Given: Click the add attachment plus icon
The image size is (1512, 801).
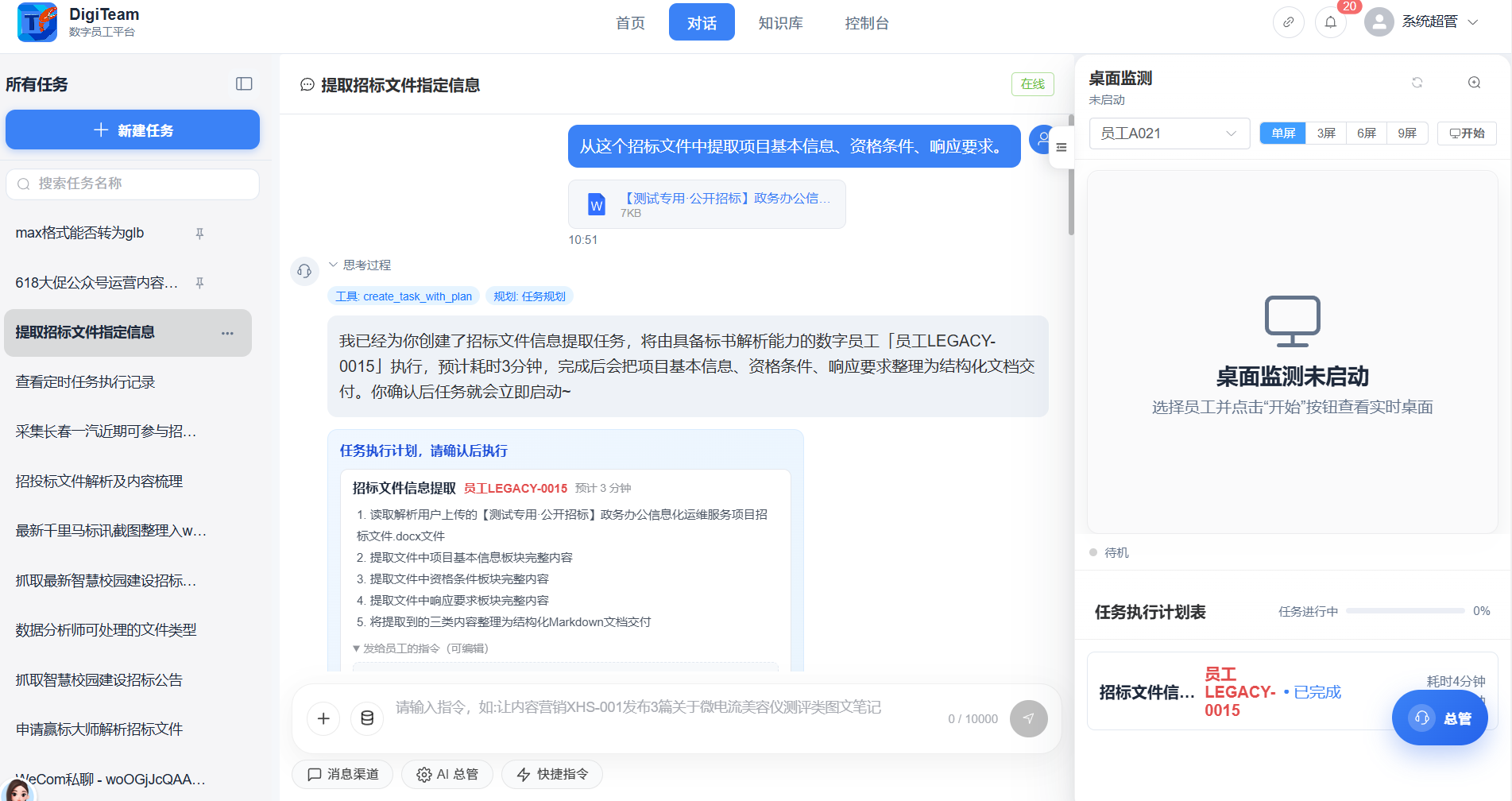Looking at the screenshot, I should pyautogui.click(x=323, y=718).
